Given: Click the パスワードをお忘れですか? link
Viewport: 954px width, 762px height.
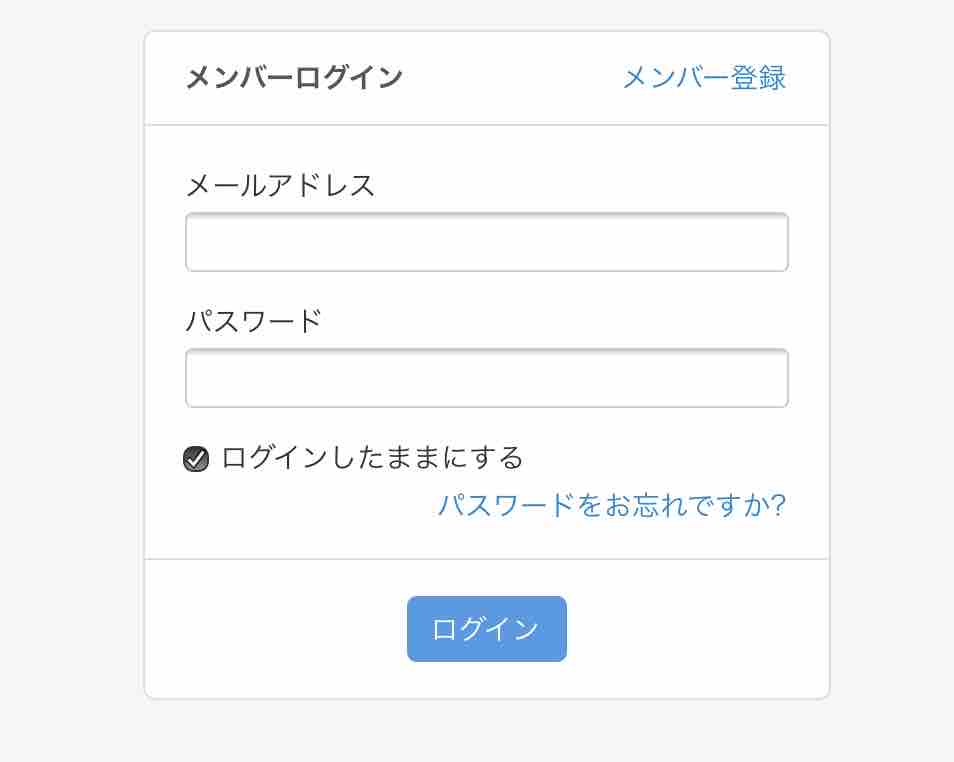Looking at the screenshot, I should click(611, 505).
